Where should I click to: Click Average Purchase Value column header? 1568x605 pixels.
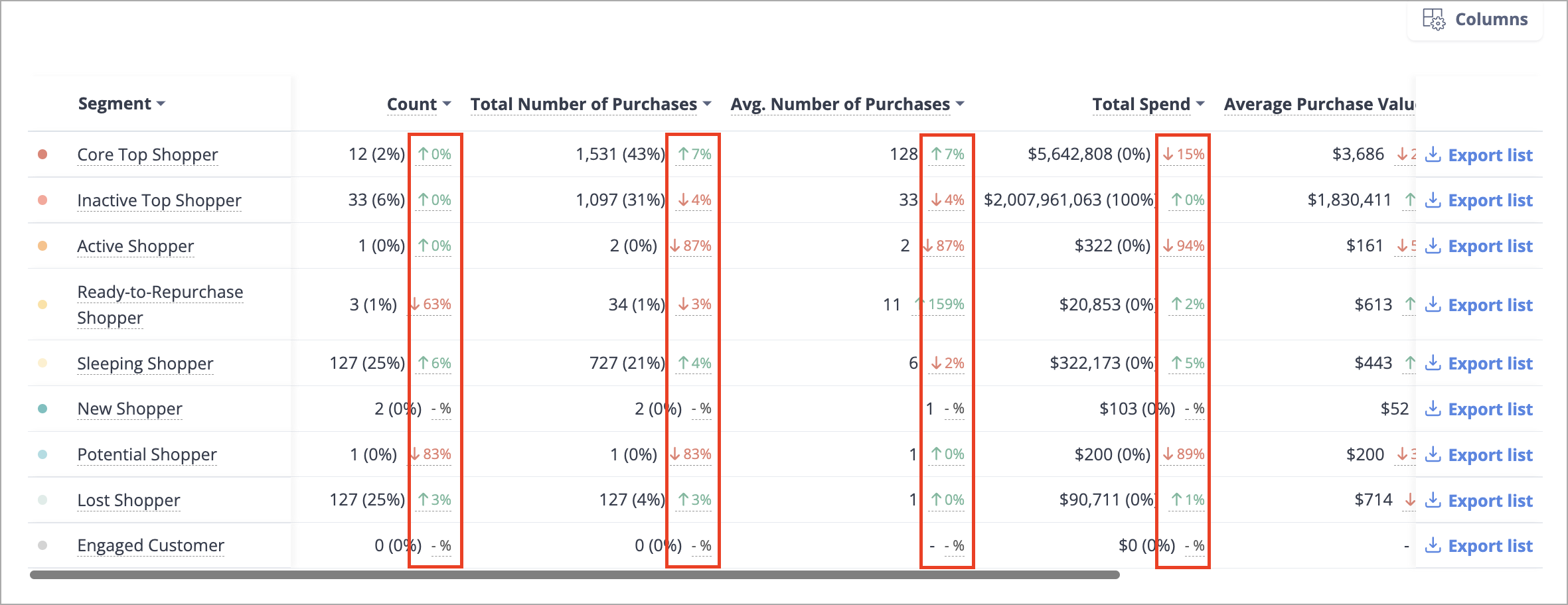pyautogui.click(x=1320, y=104)
